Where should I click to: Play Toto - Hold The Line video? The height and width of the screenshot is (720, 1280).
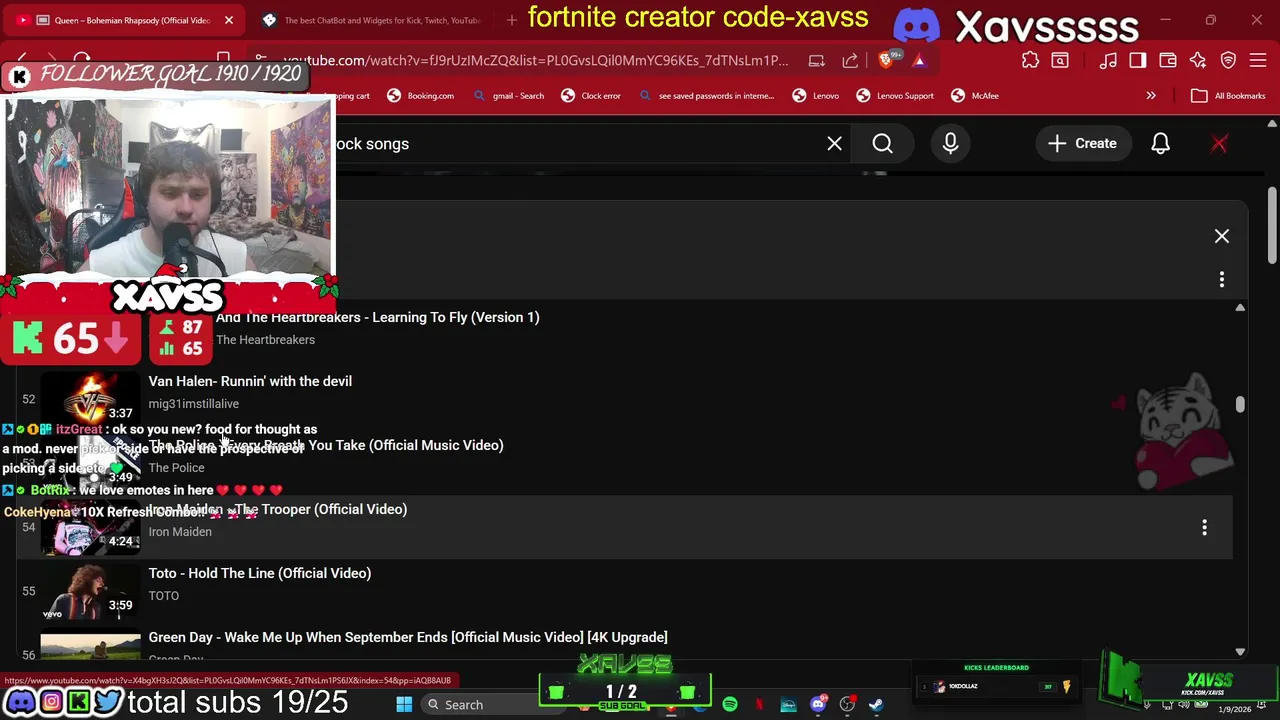tap(260, 573)
